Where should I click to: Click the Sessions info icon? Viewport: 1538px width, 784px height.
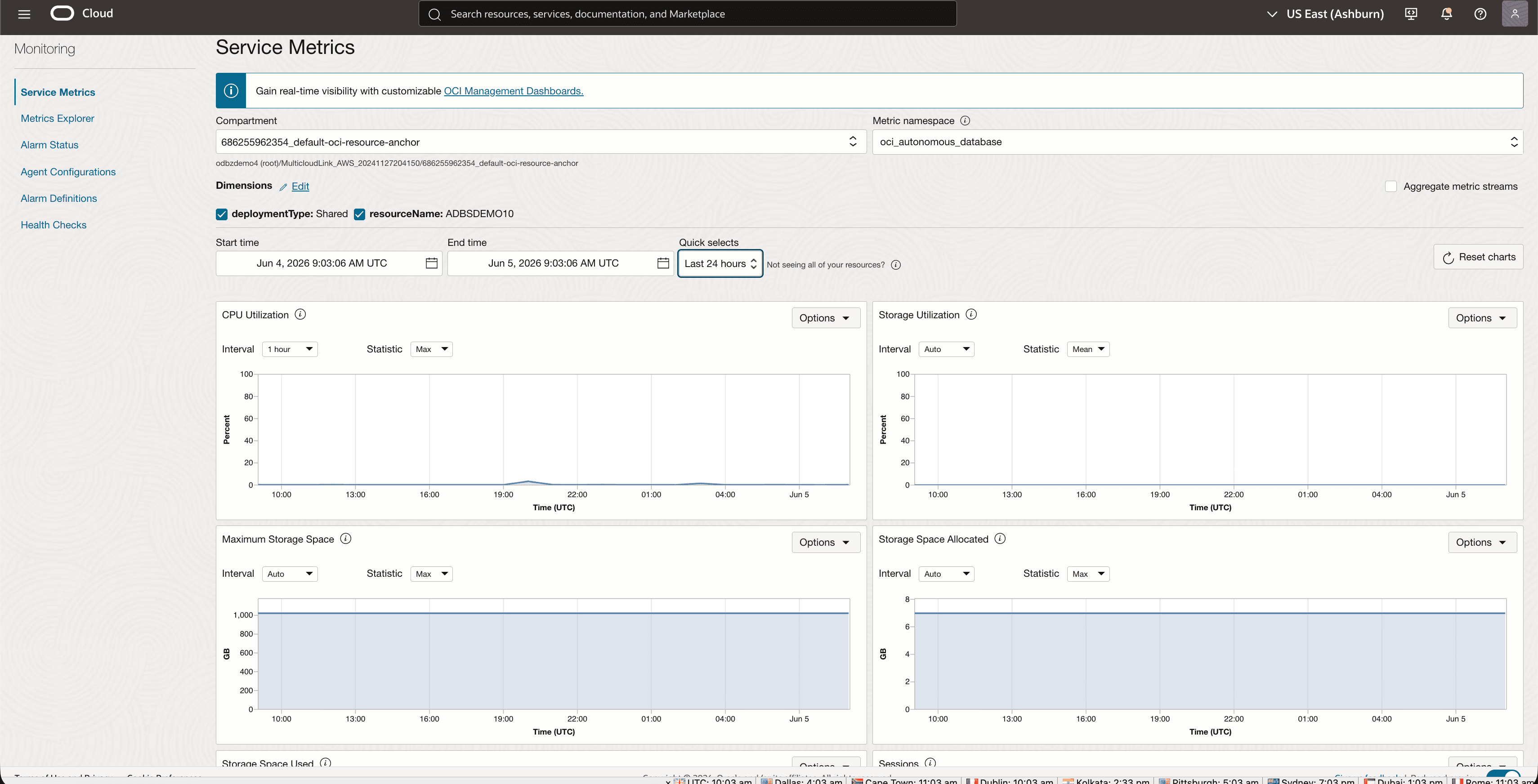[x=930, y=763]
